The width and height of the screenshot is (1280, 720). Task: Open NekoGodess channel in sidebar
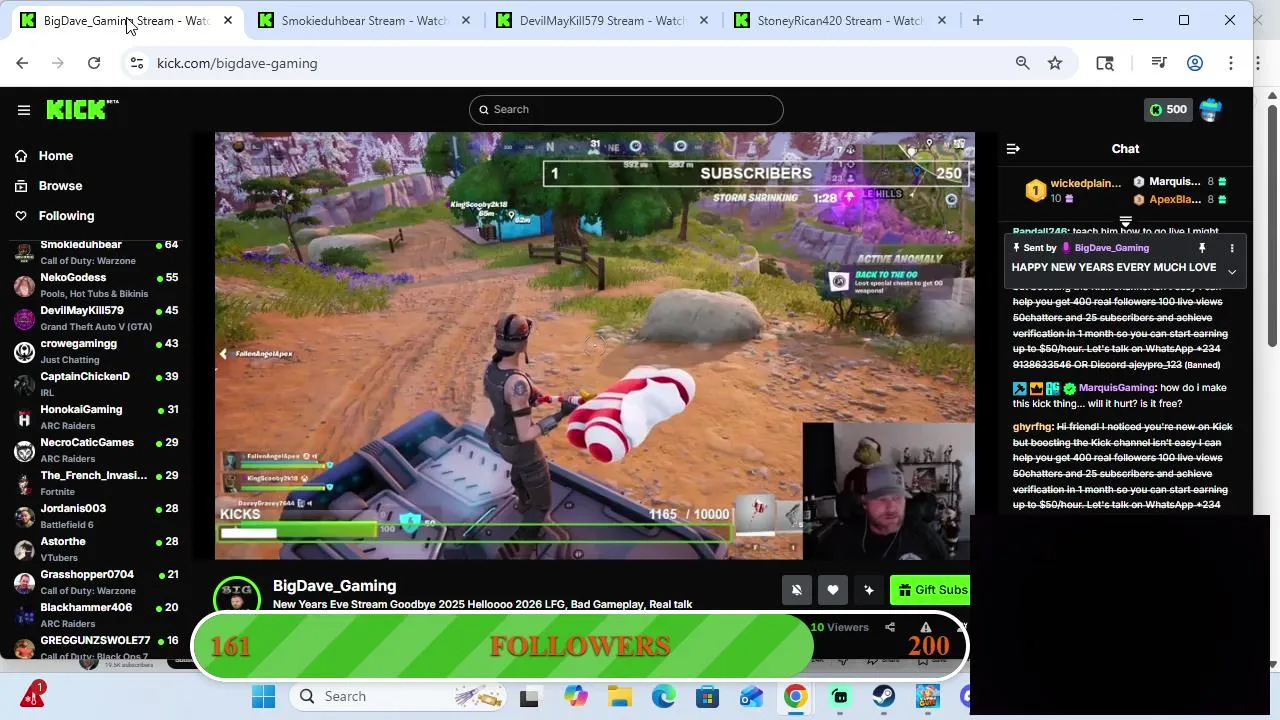pyautogui.click(x=95, y=285)
